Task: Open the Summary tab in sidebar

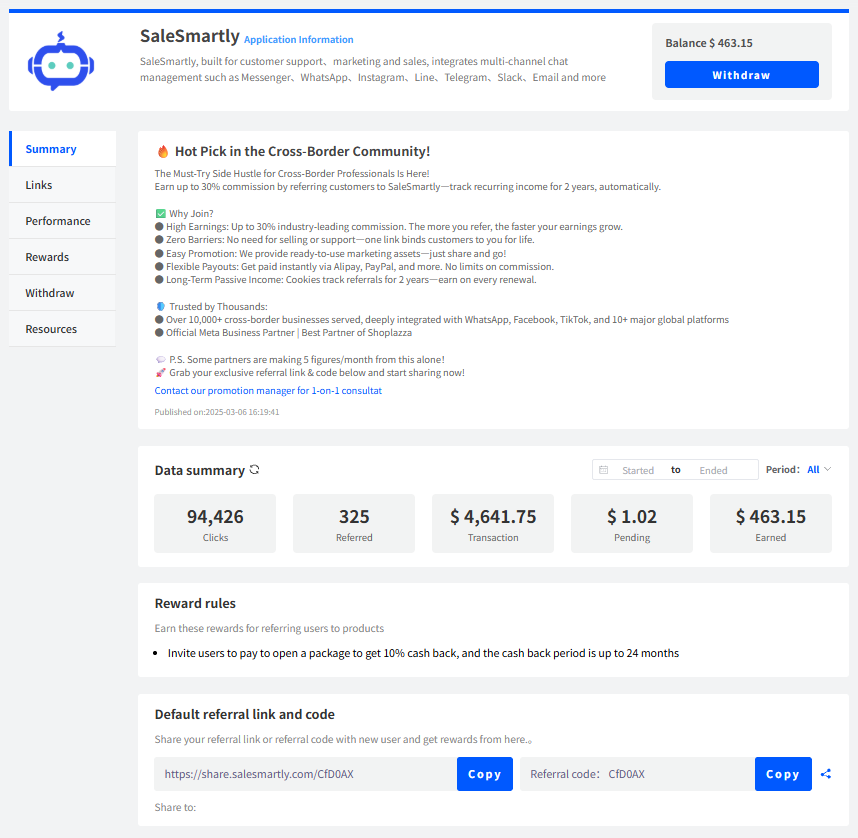Action: click(x=62, y=149)
